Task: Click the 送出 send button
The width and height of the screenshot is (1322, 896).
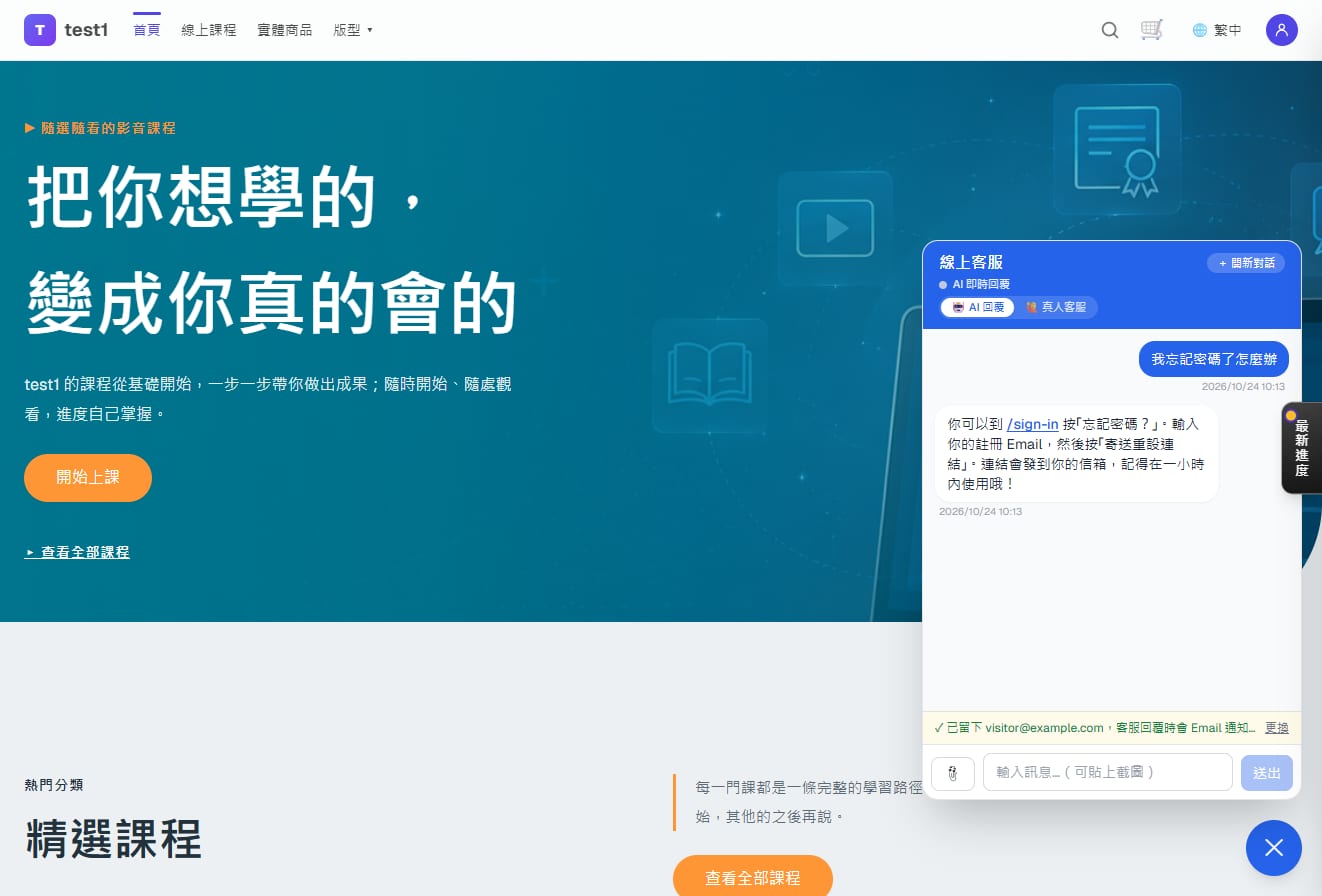Action: (x=1267, y=773)
